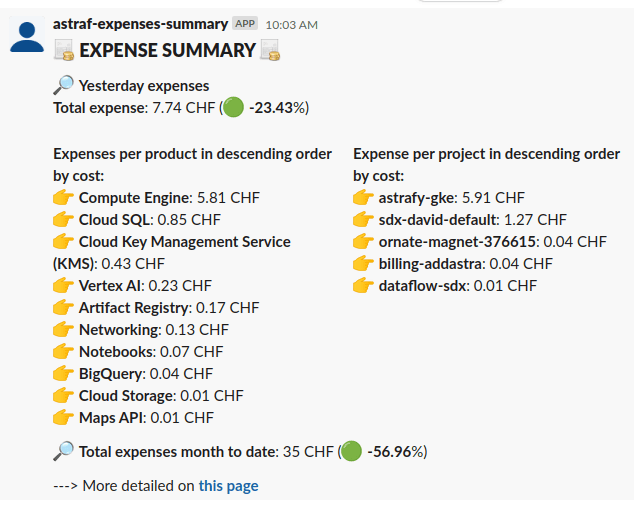
Task: Click the receipt emoji before EXPENSE SUMMARY
Action: pyautogui.click(x=64, y=50)
